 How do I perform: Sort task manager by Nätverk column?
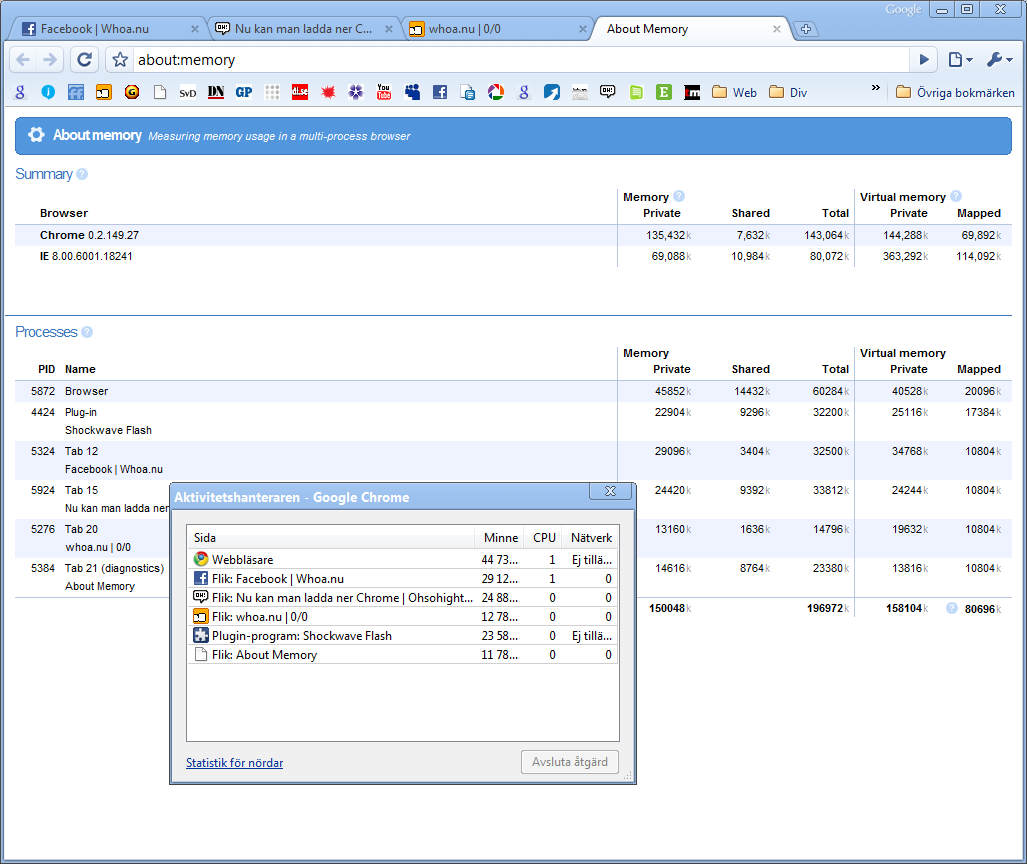coord(591,538)
